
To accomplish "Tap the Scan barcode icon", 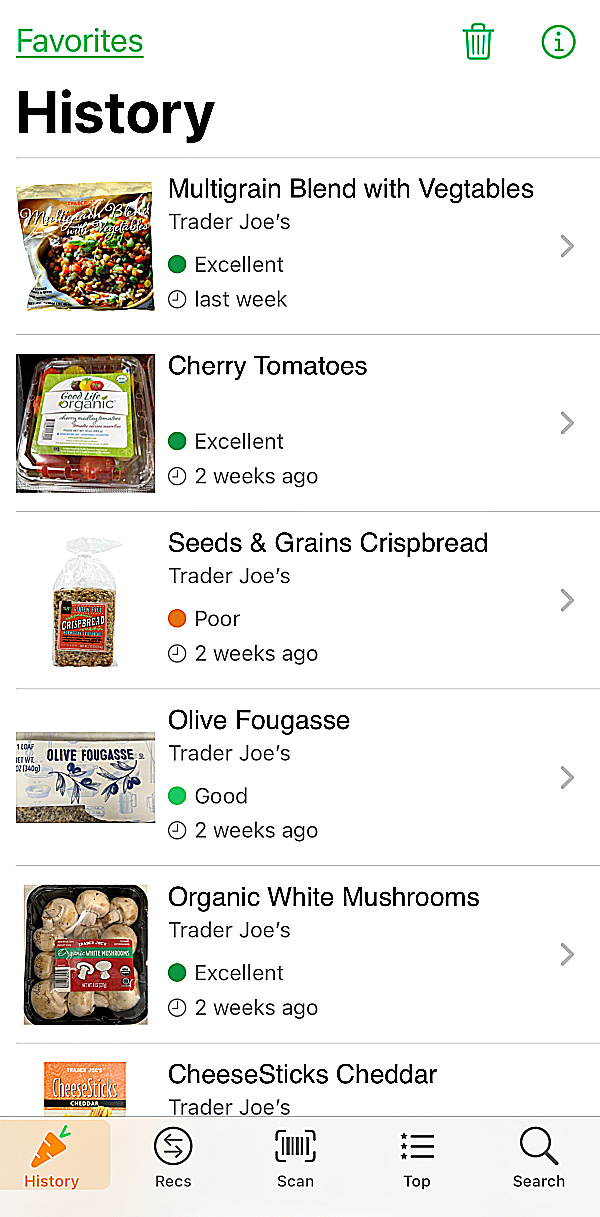I will (295, 1147).
